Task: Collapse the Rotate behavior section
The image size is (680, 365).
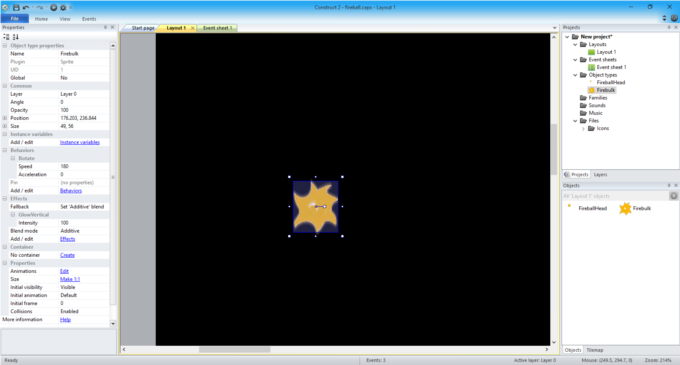Action: [13, 158]
